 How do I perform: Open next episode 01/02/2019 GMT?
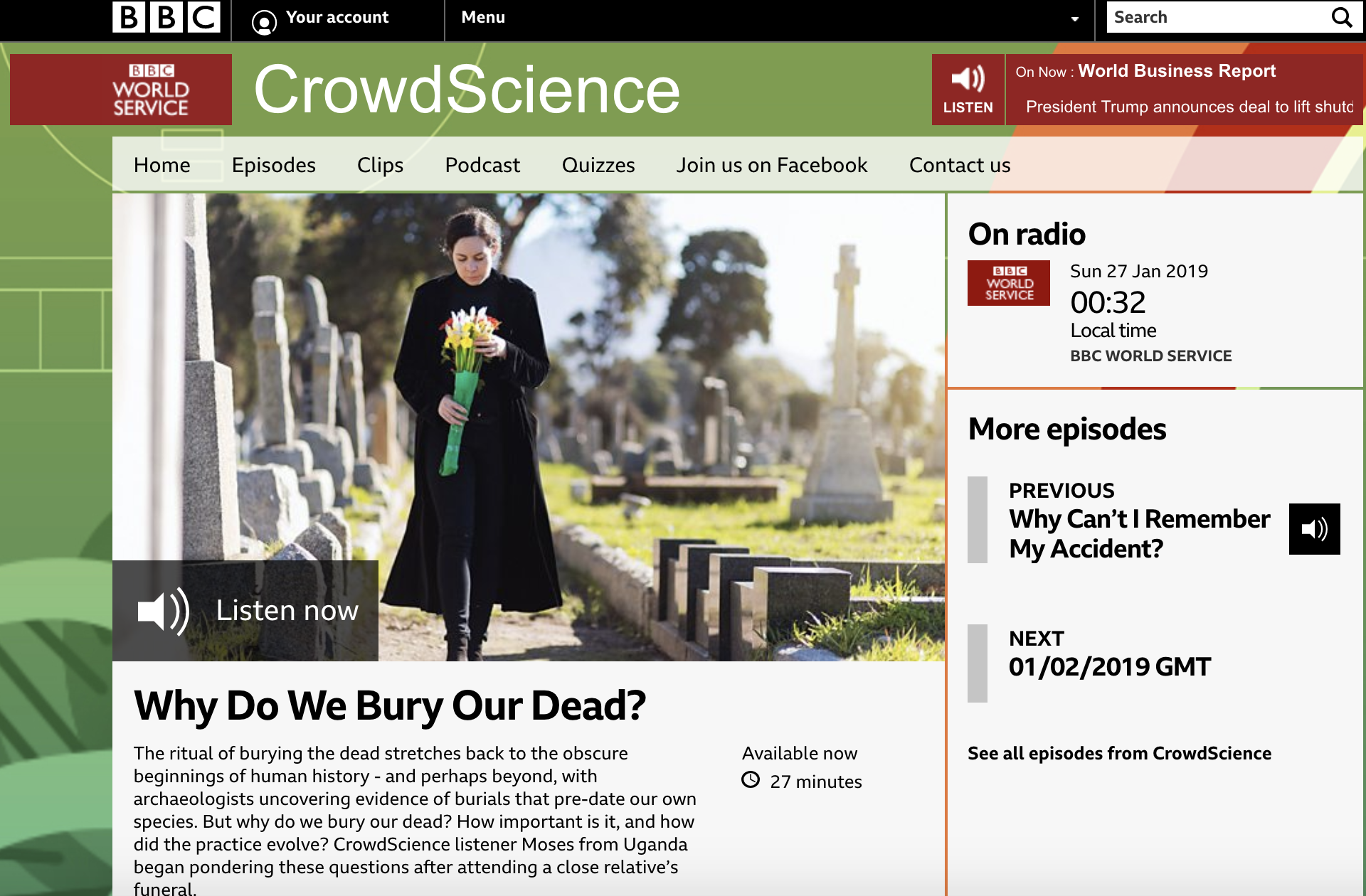1110,666
